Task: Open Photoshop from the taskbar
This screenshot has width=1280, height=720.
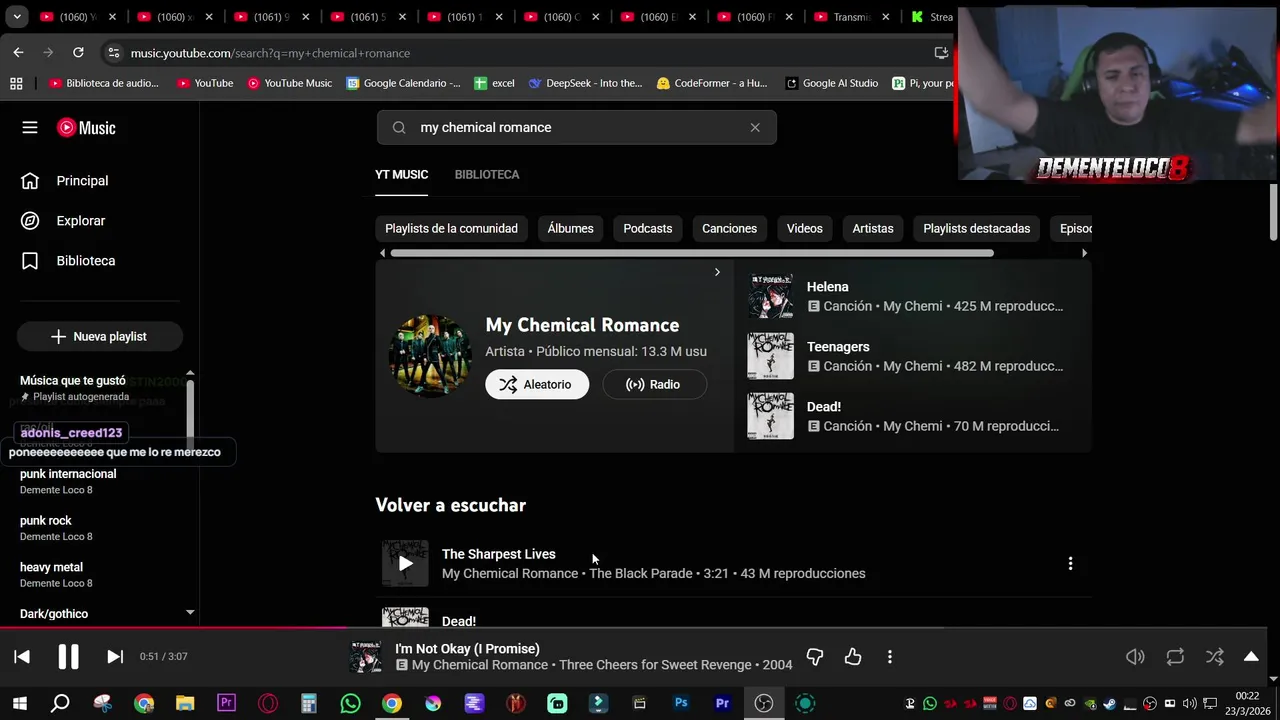Action: tap(681, 704)
